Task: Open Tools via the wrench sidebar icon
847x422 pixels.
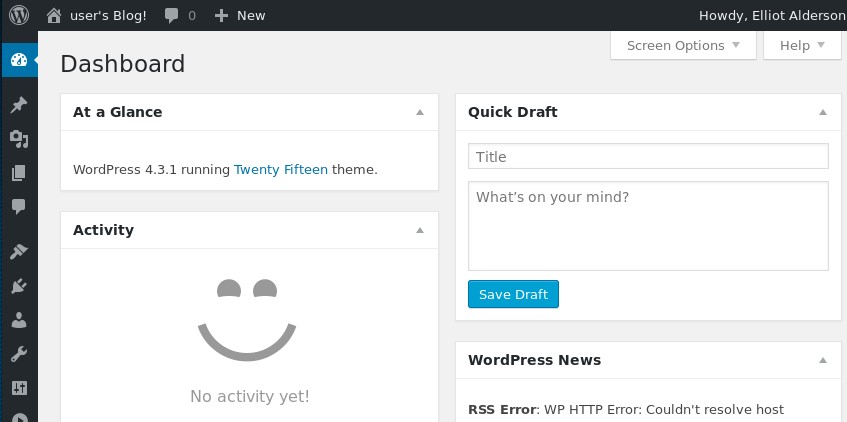Action: pos(19,354)
